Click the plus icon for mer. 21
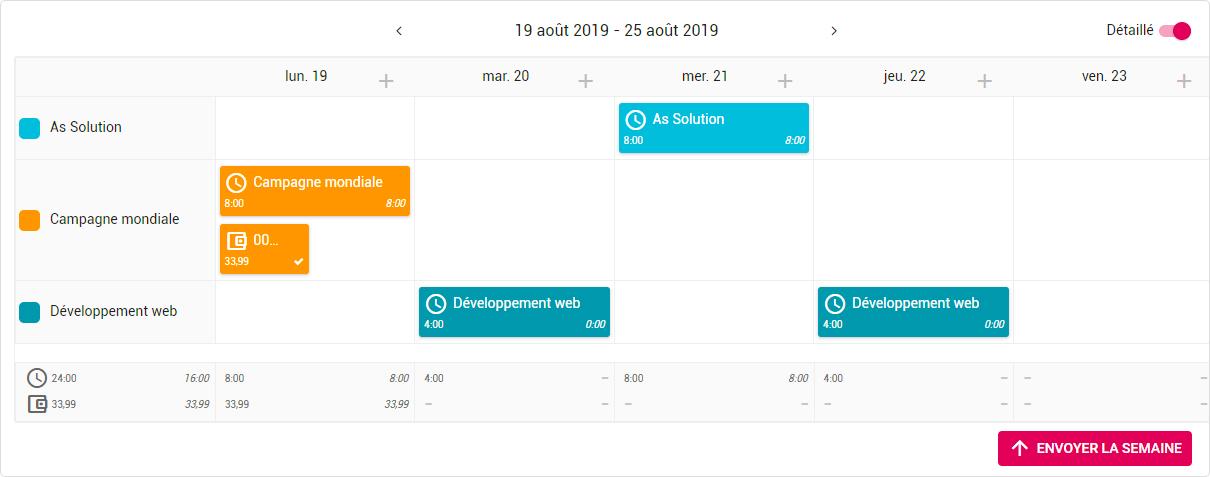This screenshot has height=477, width=1210. tap(785, 81)
